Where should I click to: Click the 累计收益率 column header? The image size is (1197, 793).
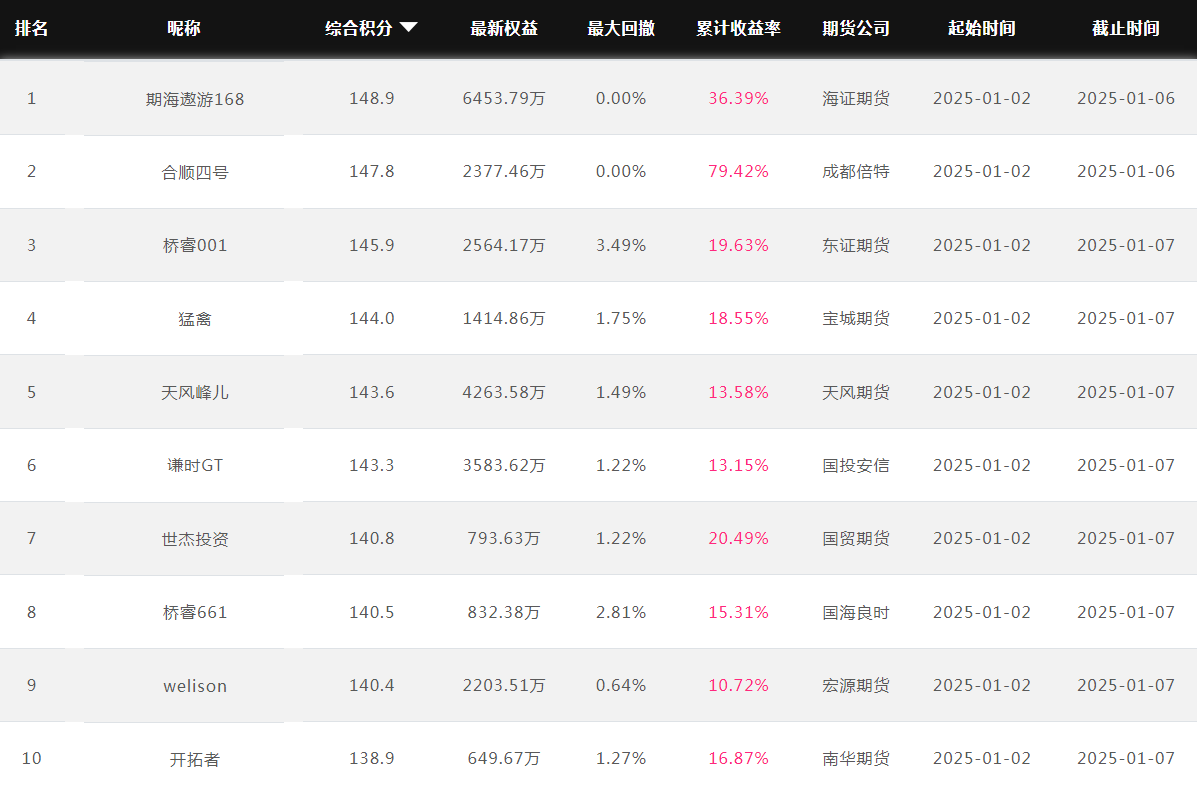point(738,28)
